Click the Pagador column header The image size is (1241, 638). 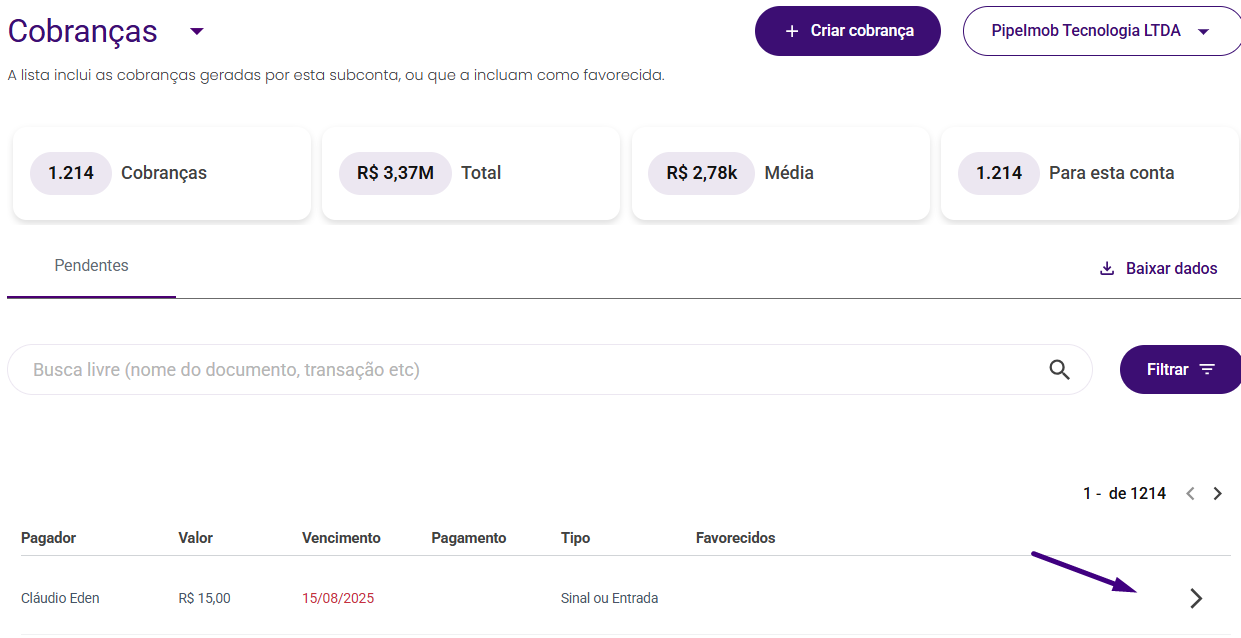point(48,538)
